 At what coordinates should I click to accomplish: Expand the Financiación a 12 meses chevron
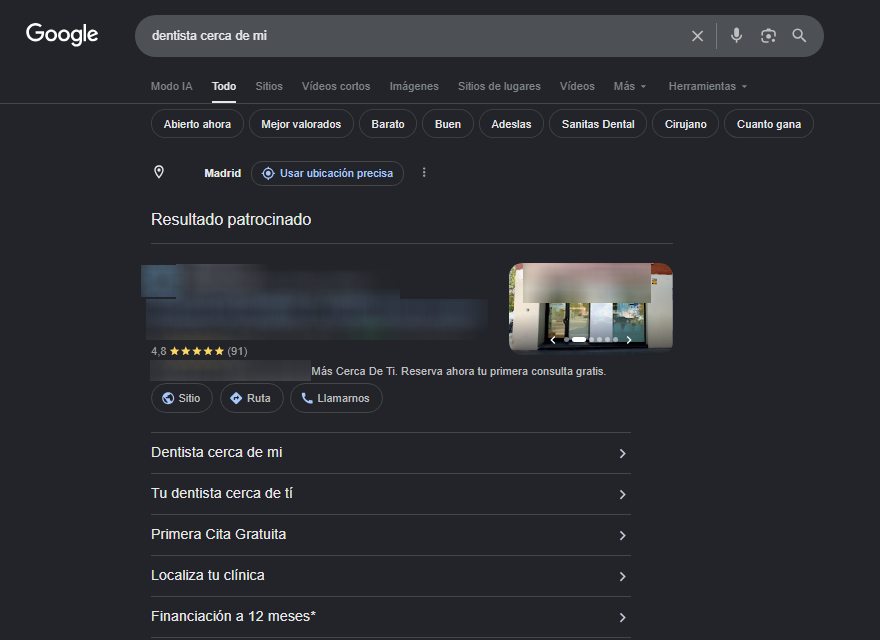(622, 618)
